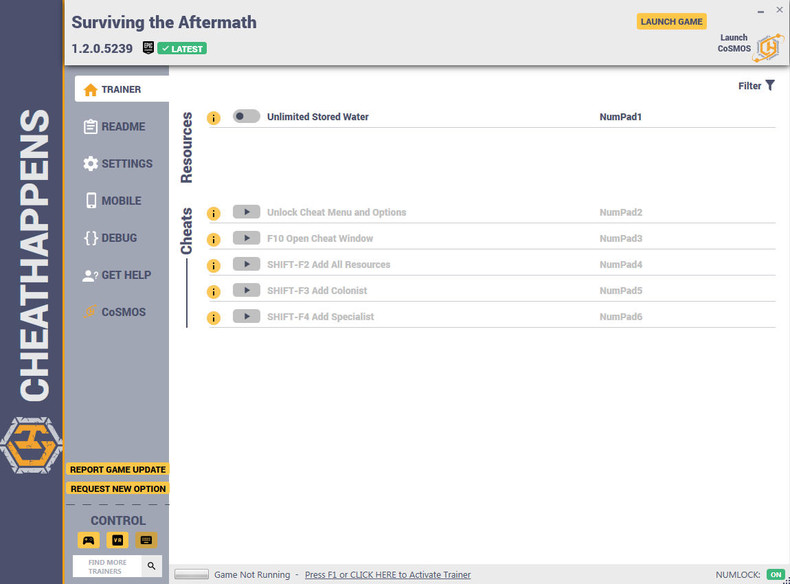790x584 pixels.
Task: Click the Unlimited Stored Water label
Action: (318, 117)
